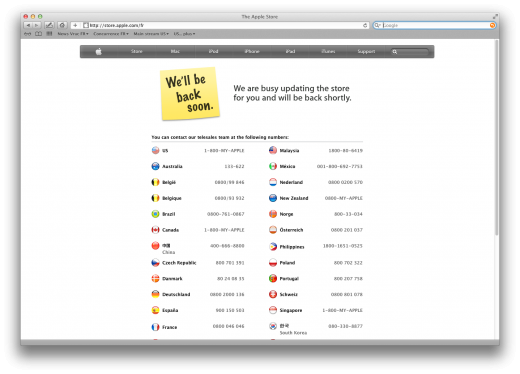
Task: Open the Reading List glasses icon
Action: pos(28,34)
